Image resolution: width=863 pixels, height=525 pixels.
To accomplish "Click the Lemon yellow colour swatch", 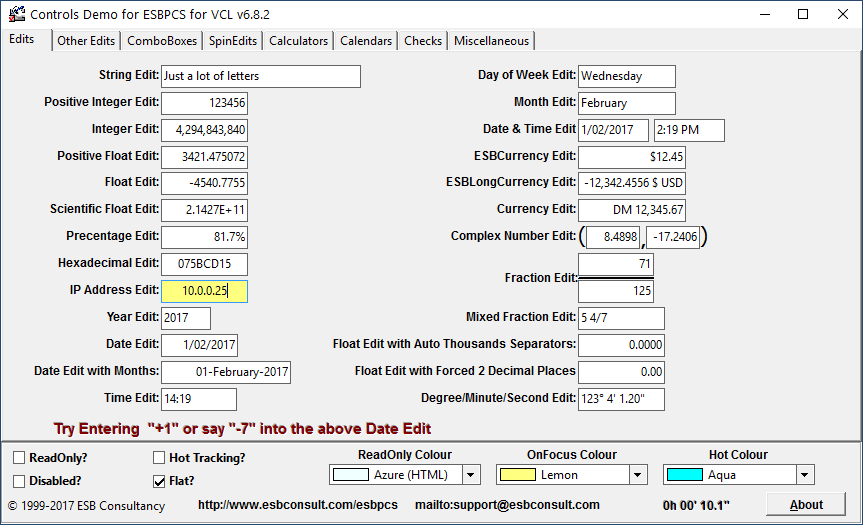I will 516,474.
